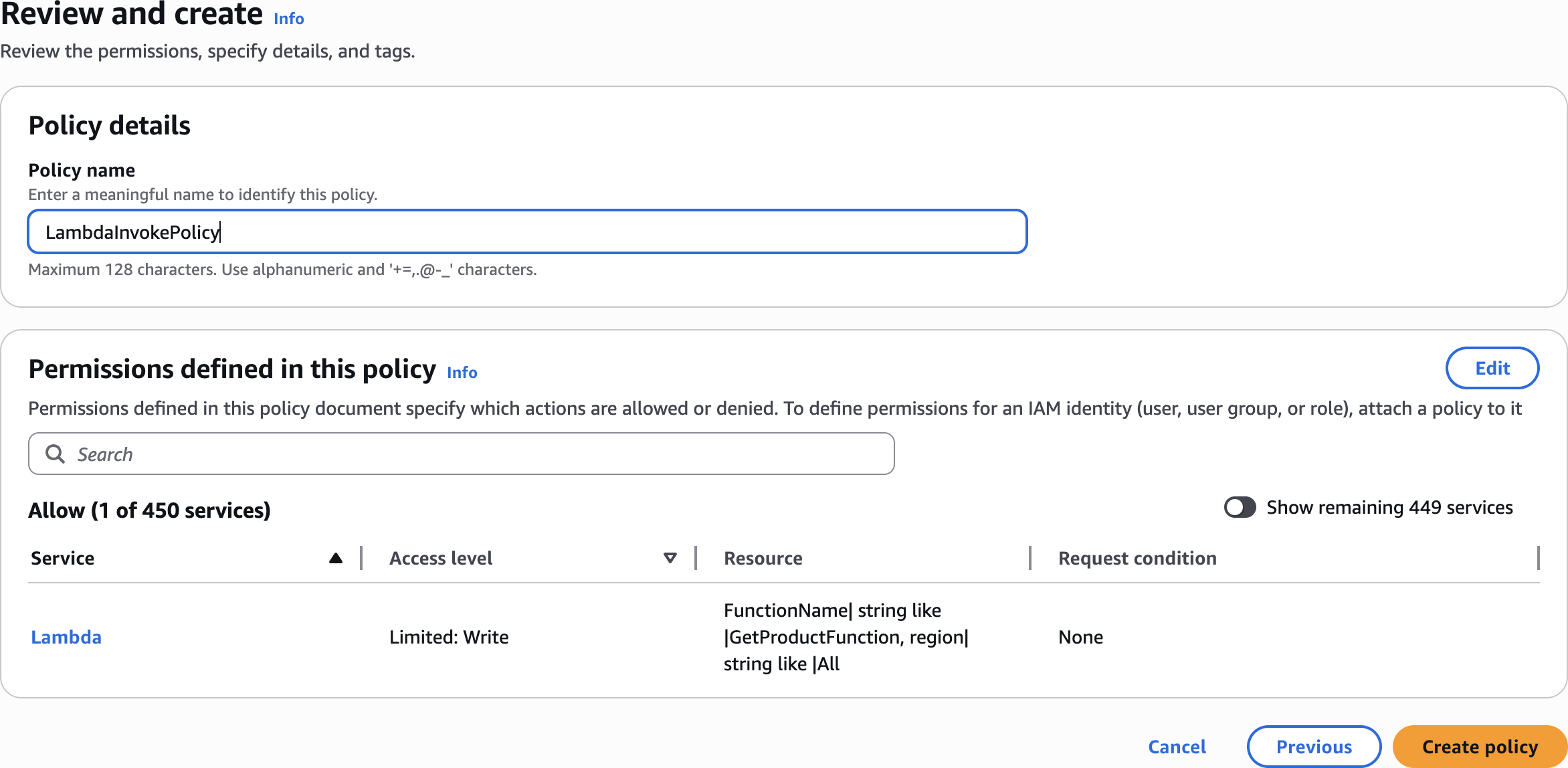Screen dimensions: 1568x768
Task: Click the Access level column header
Action: click(441, 558)
